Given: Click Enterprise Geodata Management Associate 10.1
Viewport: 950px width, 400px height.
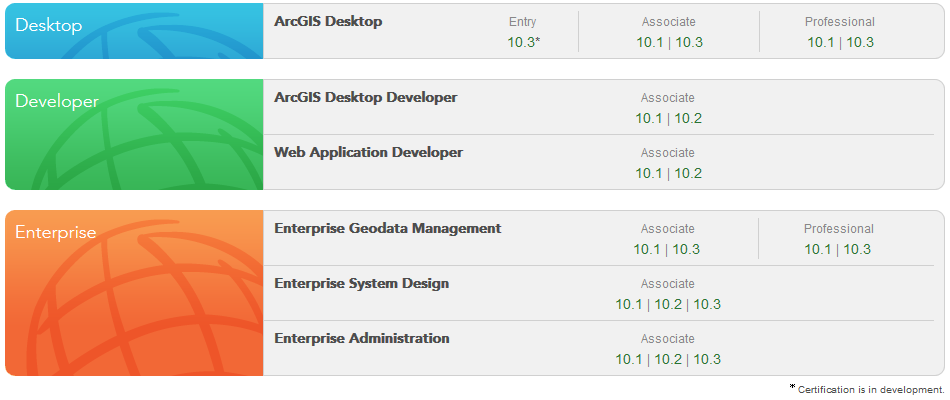Looking at the screenshot, I should (647, 249).
